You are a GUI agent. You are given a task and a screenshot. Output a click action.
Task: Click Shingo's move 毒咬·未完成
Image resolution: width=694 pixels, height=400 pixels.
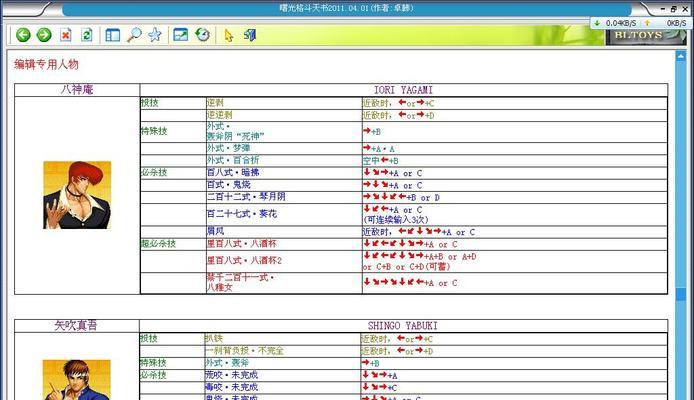click(231, 387)
